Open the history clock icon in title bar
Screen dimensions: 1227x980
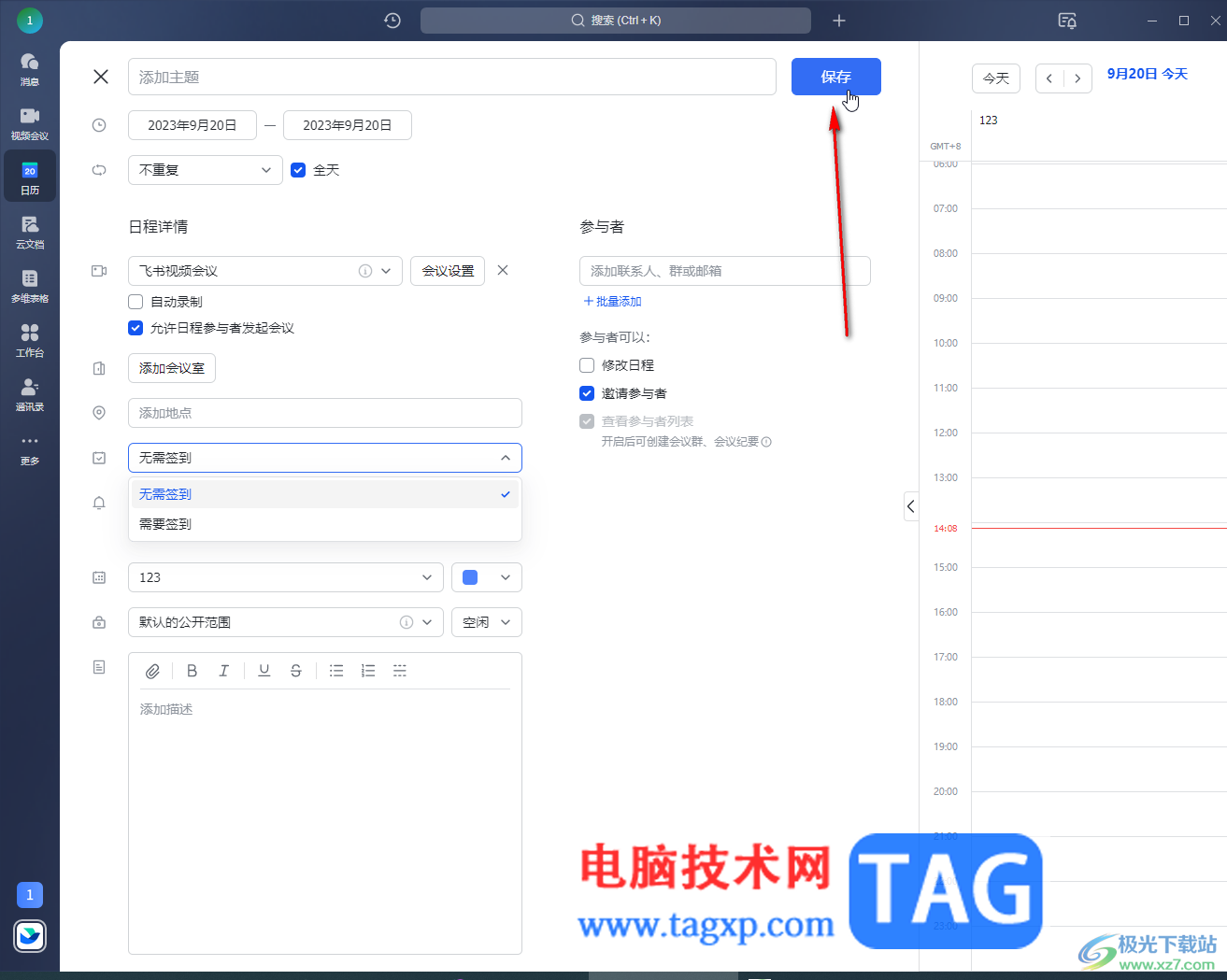coord(392,21)
